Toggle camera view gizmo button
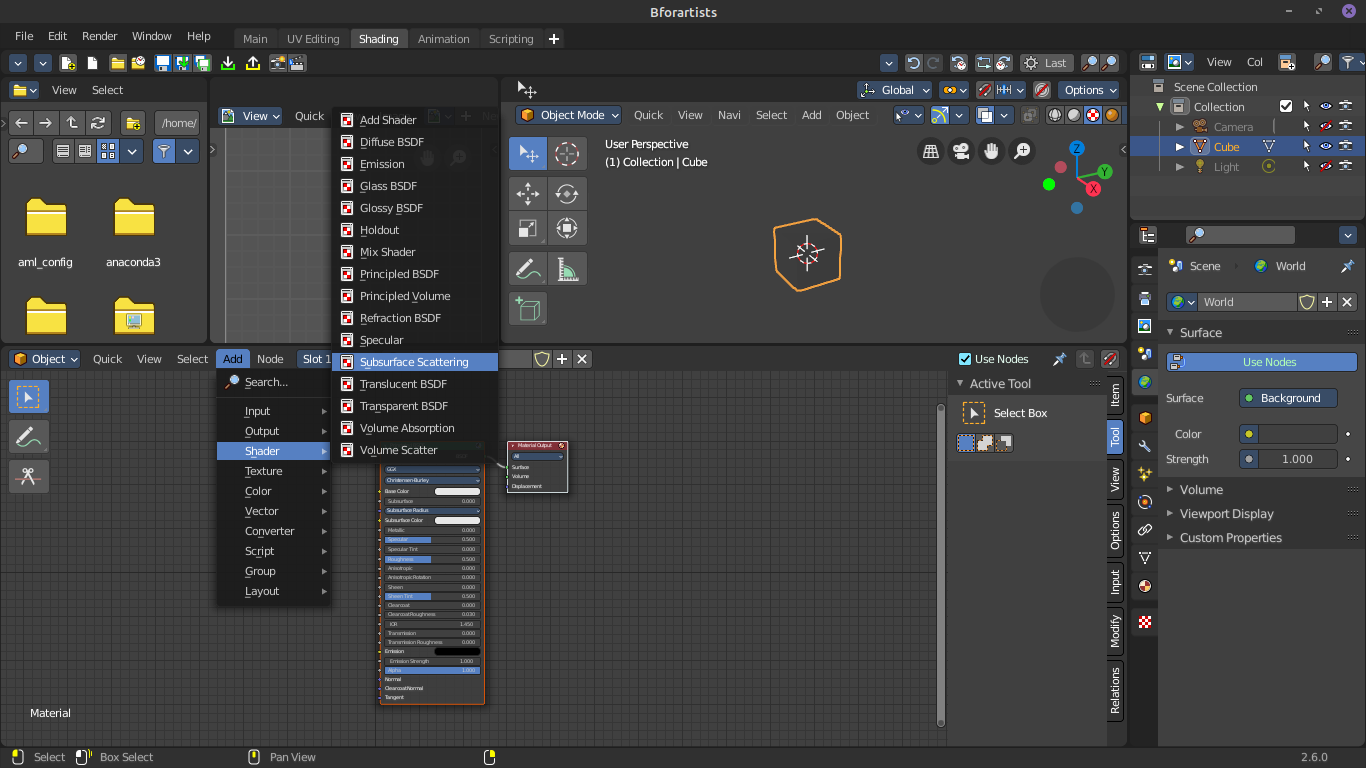 [961, 151]
